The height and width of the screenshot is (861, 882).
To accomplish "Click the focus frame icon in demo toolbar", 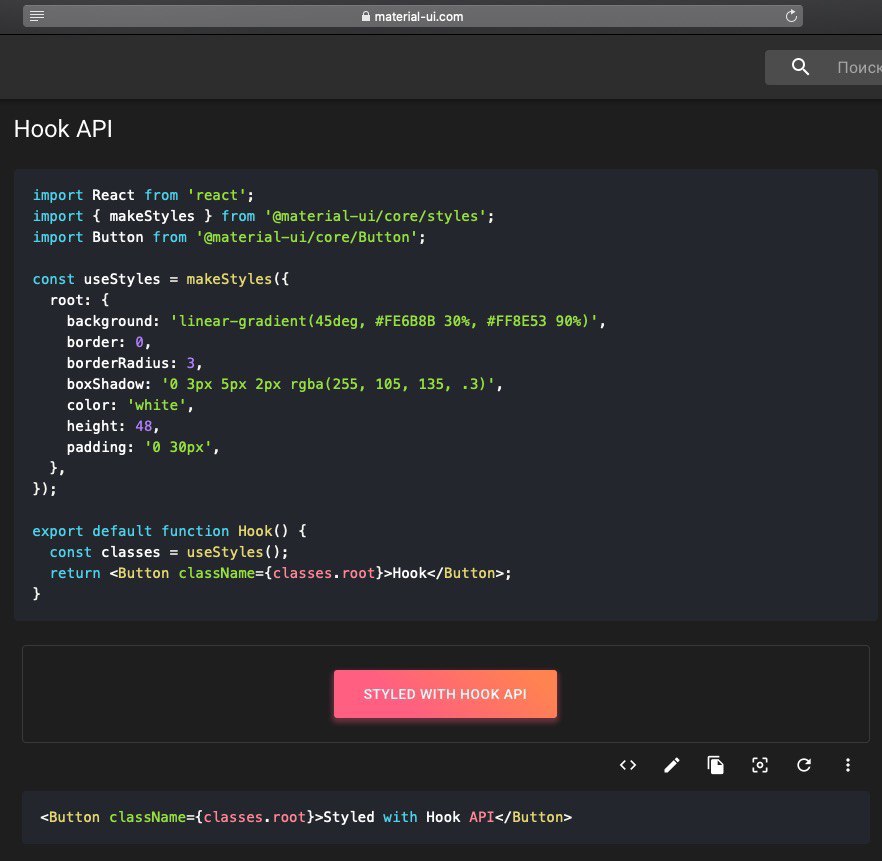I will [760, 765].
